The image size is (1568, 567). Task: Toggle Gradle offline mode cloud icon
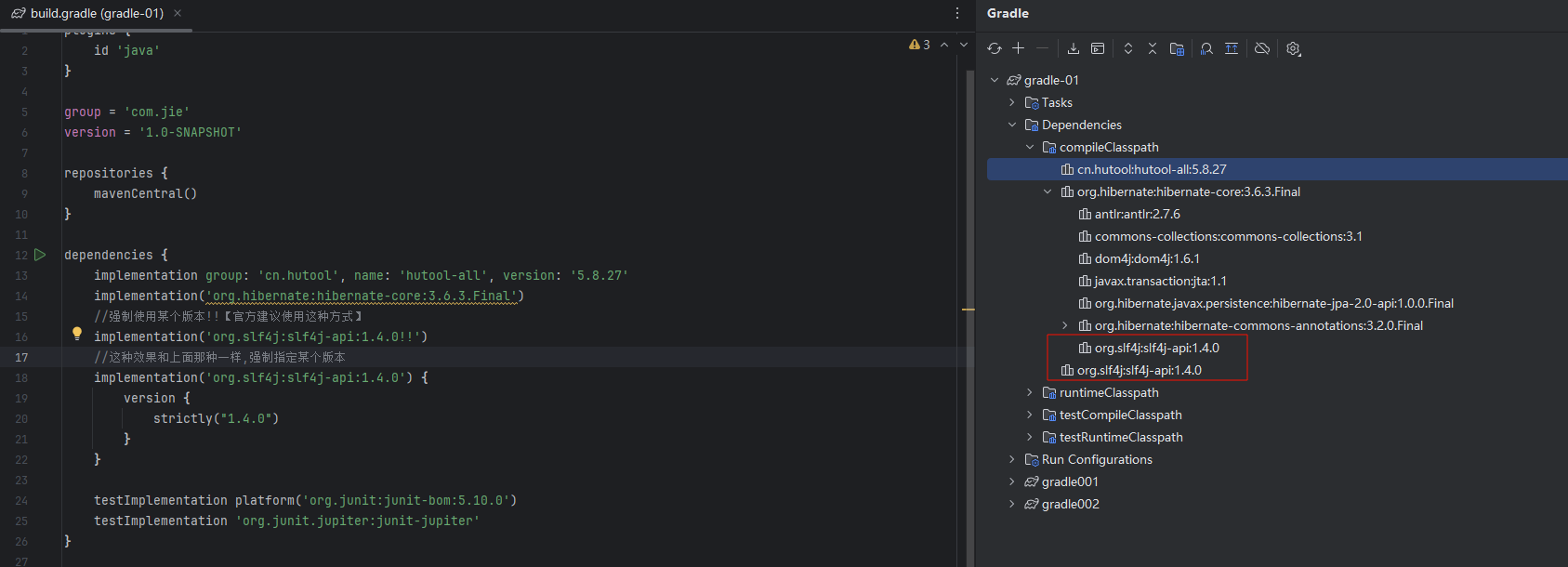(1262, 48)
